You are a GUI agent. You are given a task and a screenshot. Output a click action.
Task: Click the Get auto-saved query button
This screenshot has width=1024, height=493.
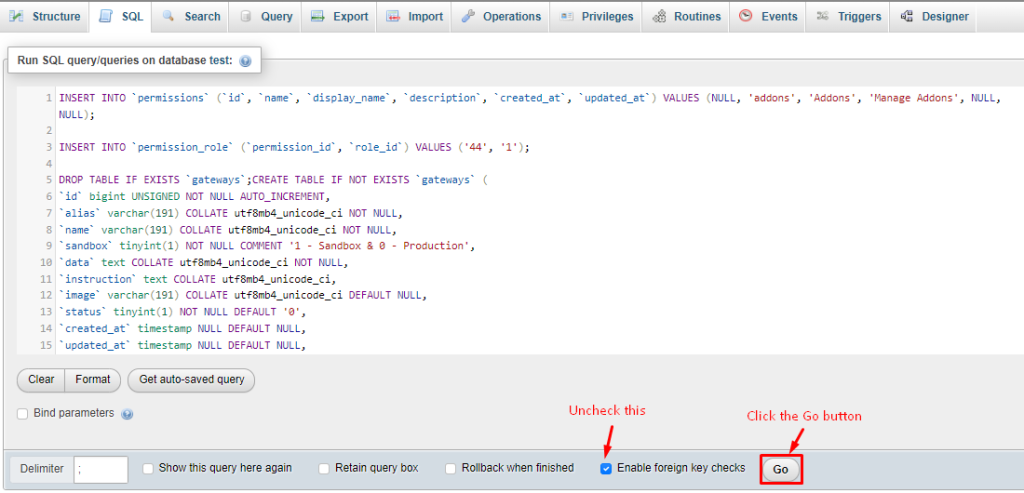(191, 380)
